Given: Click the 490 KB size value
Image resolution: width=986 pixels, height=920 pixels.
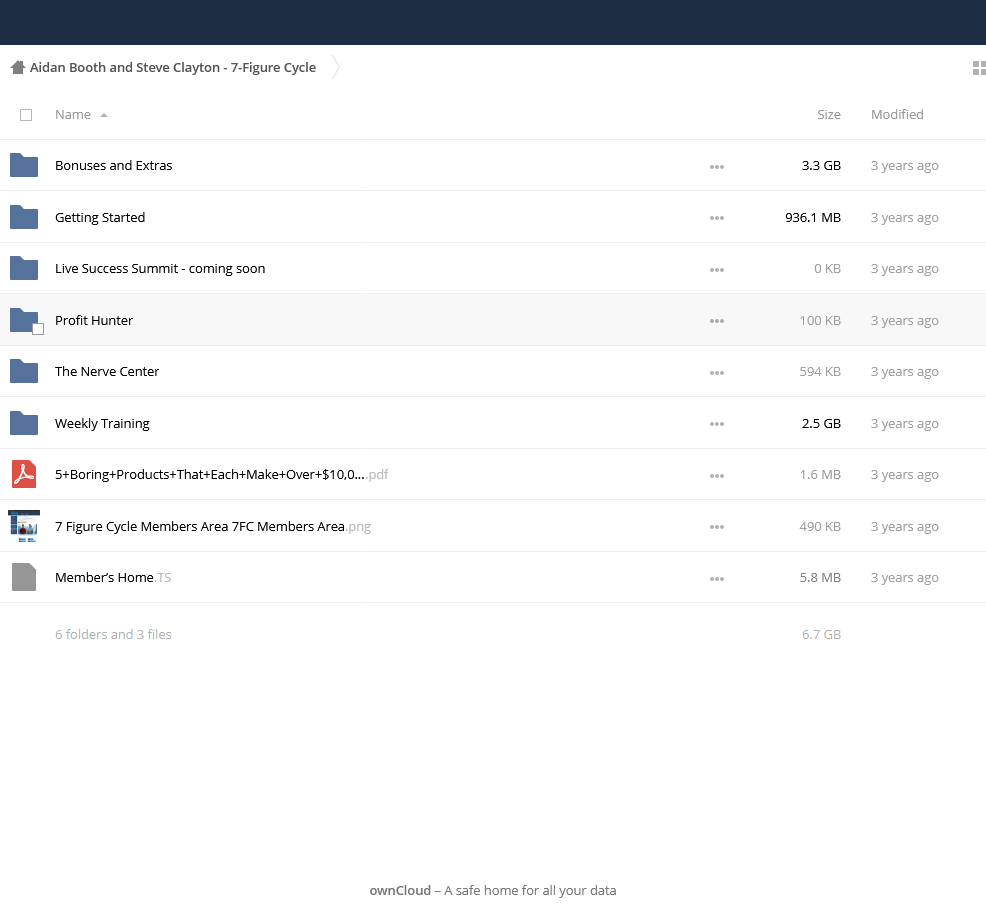Looking at the screenshot, I should pos(820,526).
